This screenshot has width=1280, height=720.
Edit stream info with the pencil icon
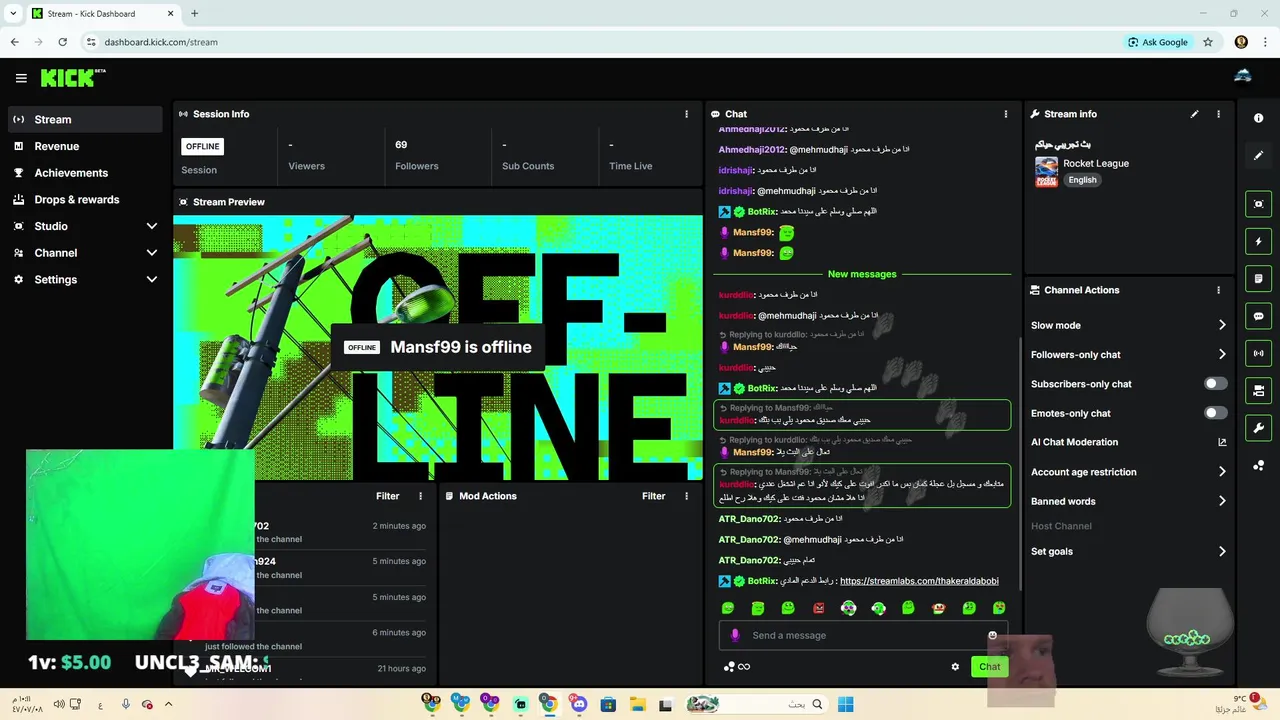1194,114
